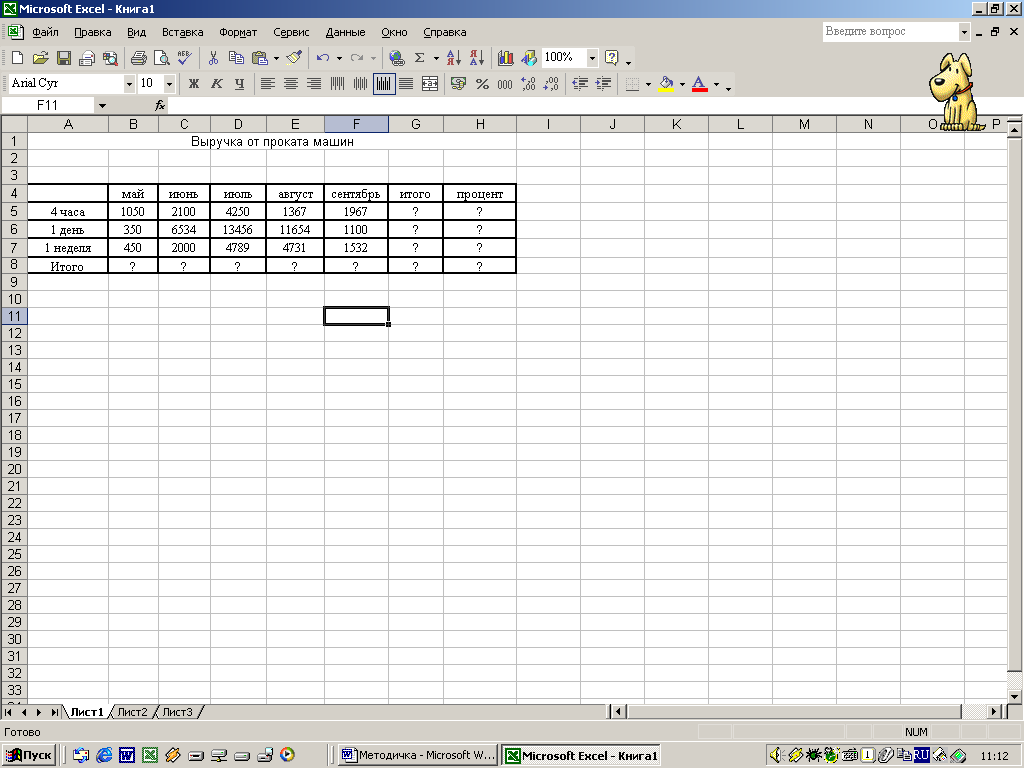Toggle Align Right

coord(314,84)
